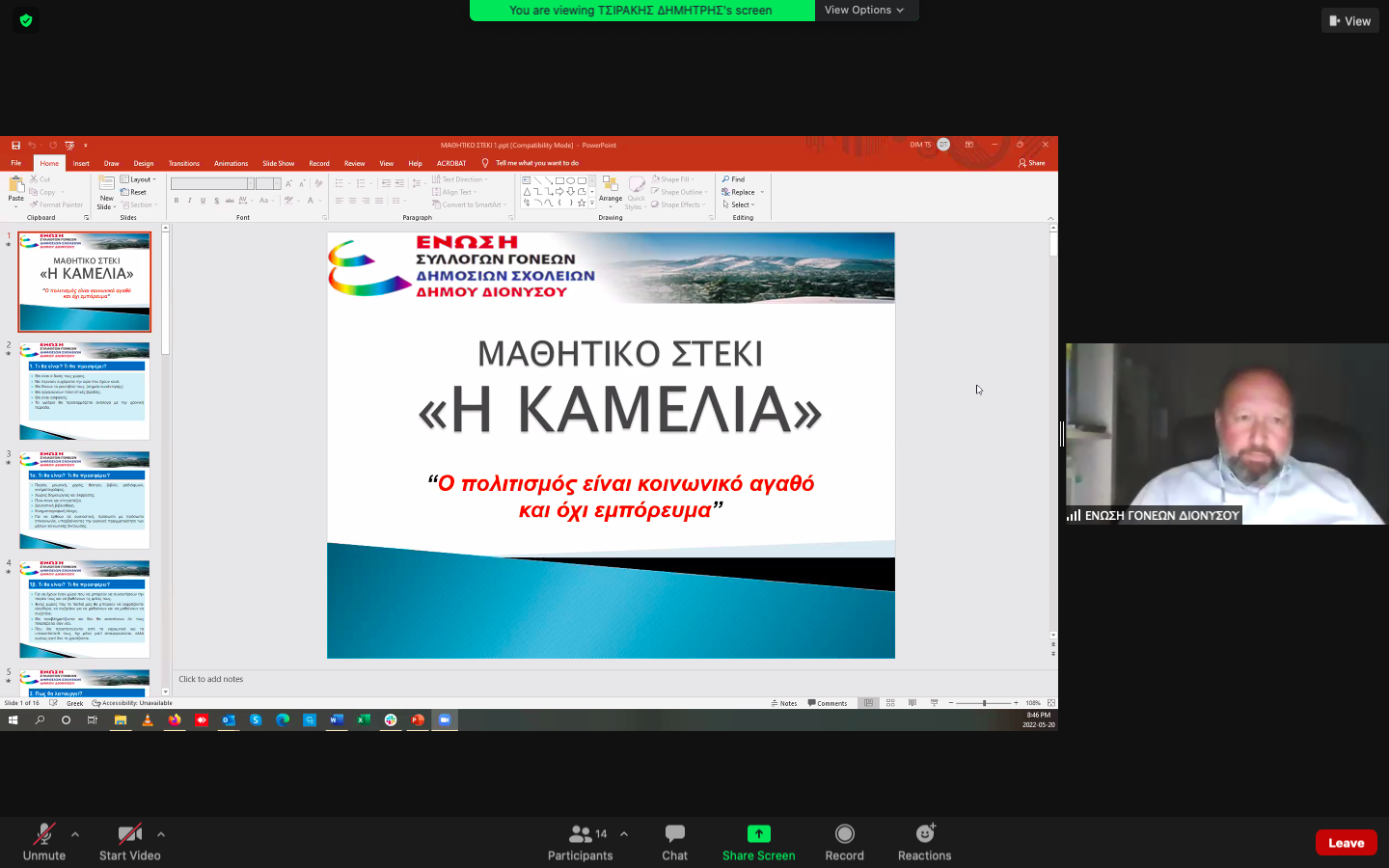Open the Participants panel

tap(580, 842)
